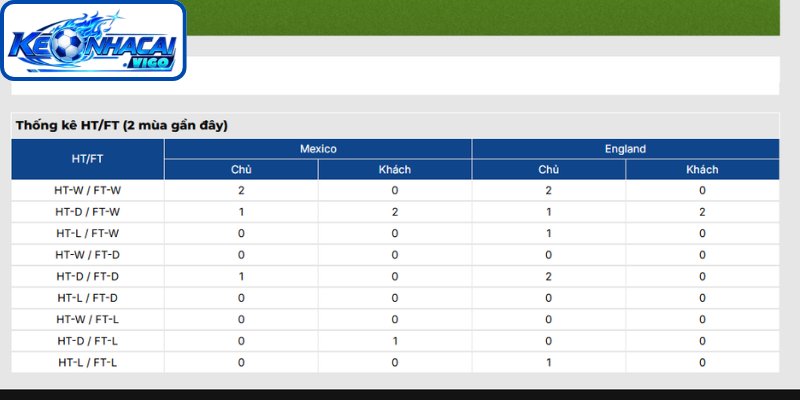
Task: Click the Khách subheader under Mexico
Action: (395, 170)
